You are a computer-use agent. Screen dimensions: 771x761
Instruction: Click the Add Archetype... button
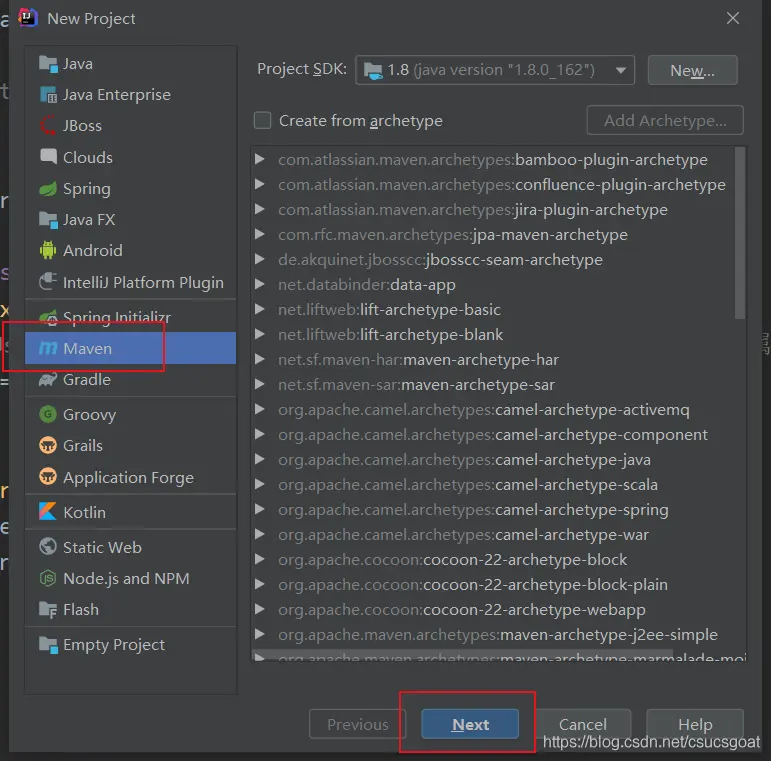(665, 120)
